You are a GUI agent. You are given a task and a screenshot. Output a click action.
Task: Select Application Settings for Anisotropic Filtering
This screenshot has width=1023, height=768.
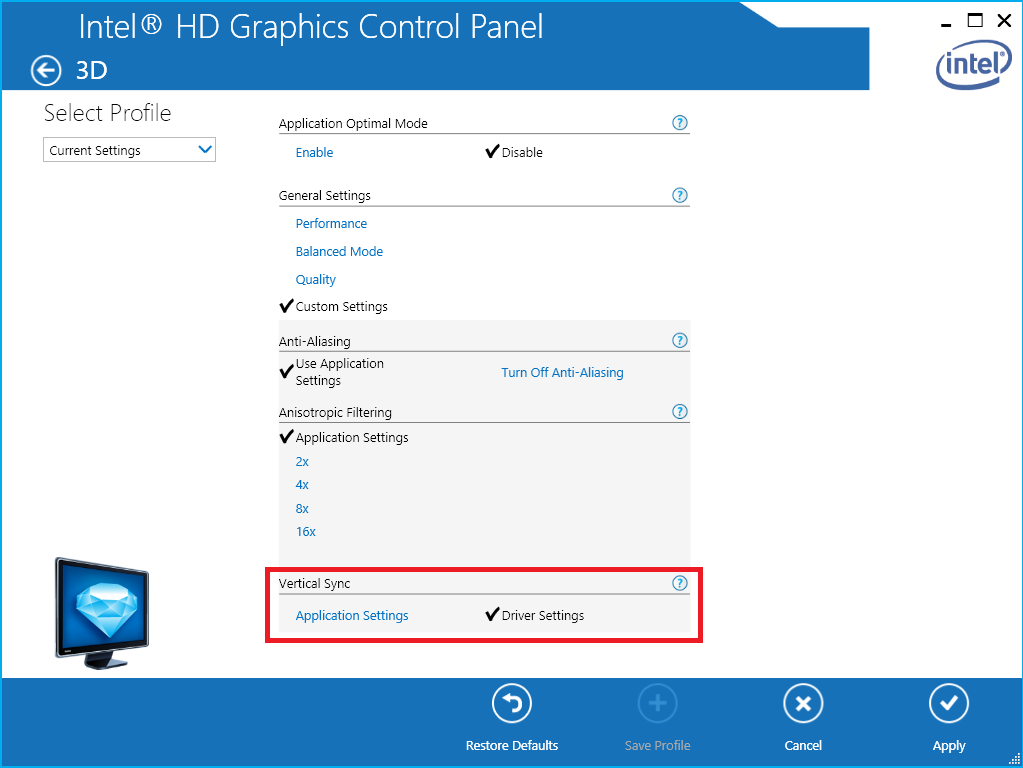352,438
